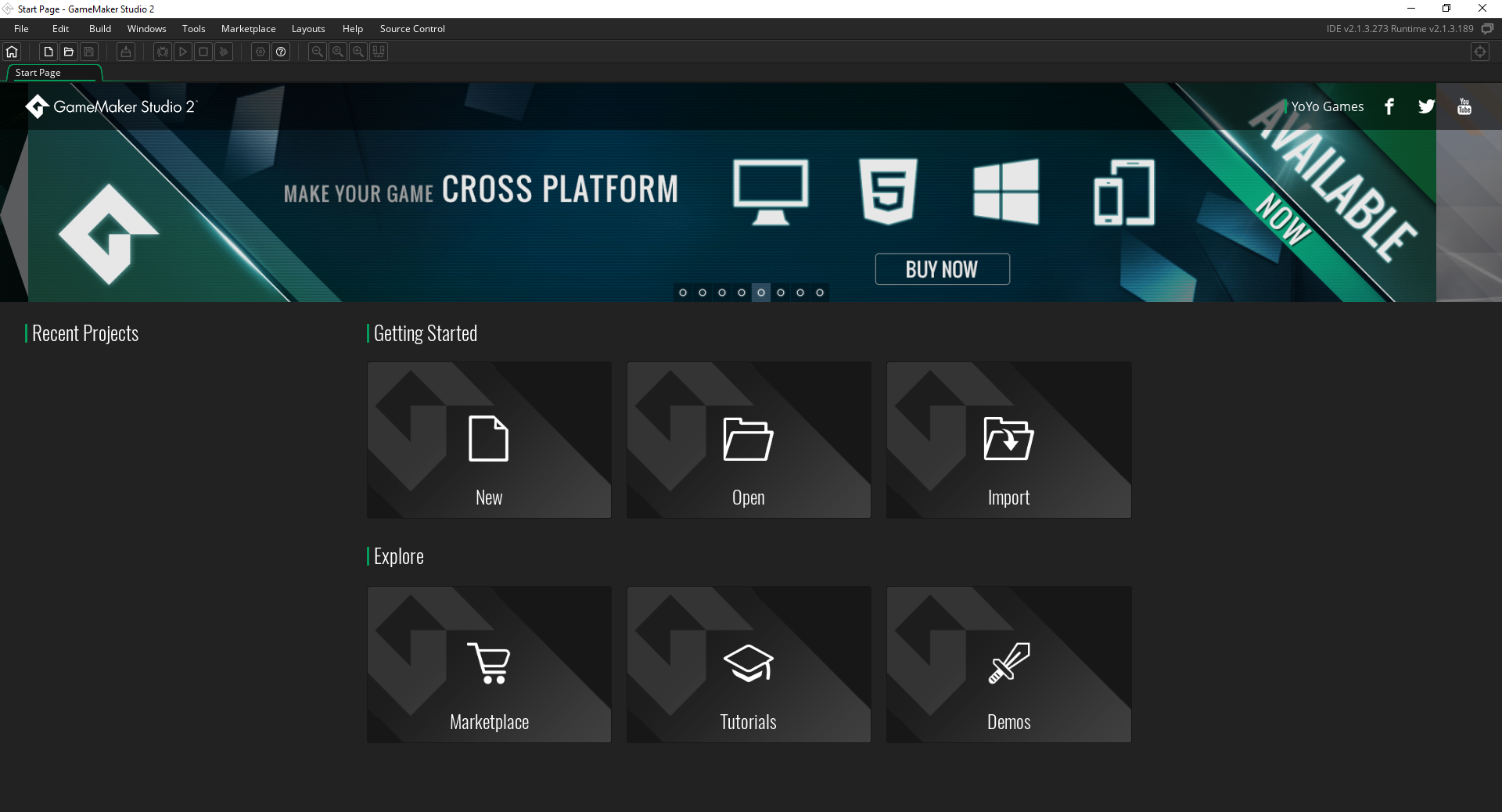The width and height of the screenshot is (1502, 812).
Task: Click the Create Executable toolbar icon
Action: (126, 52)
